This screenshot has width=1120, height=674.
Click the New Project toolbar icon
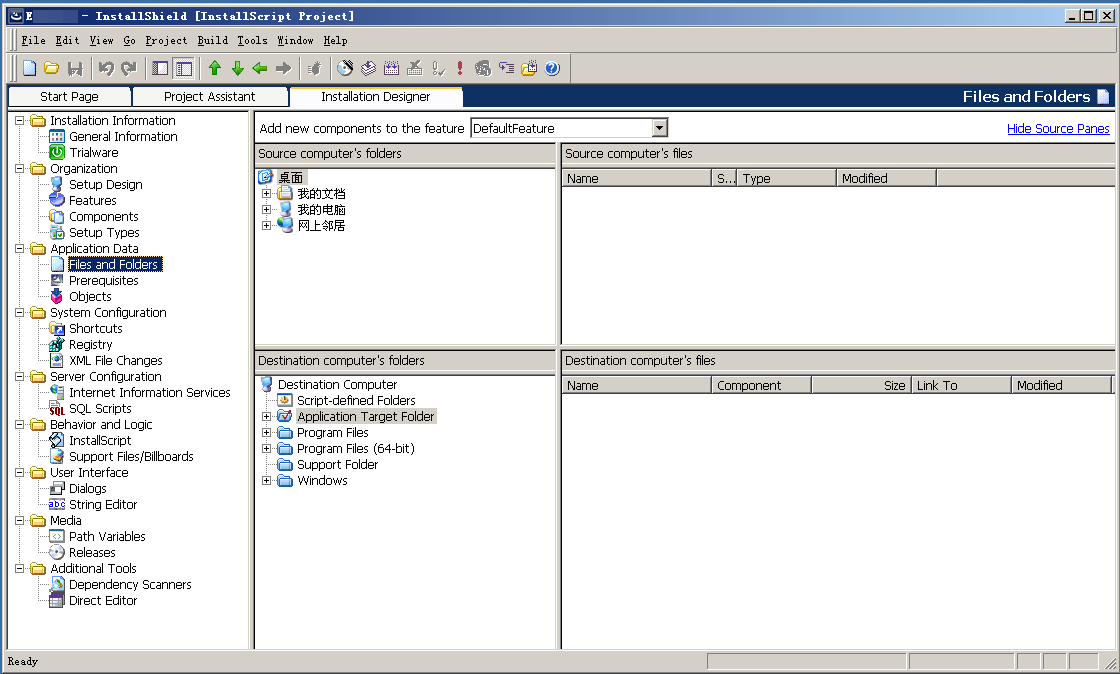(x=30, y=68)
